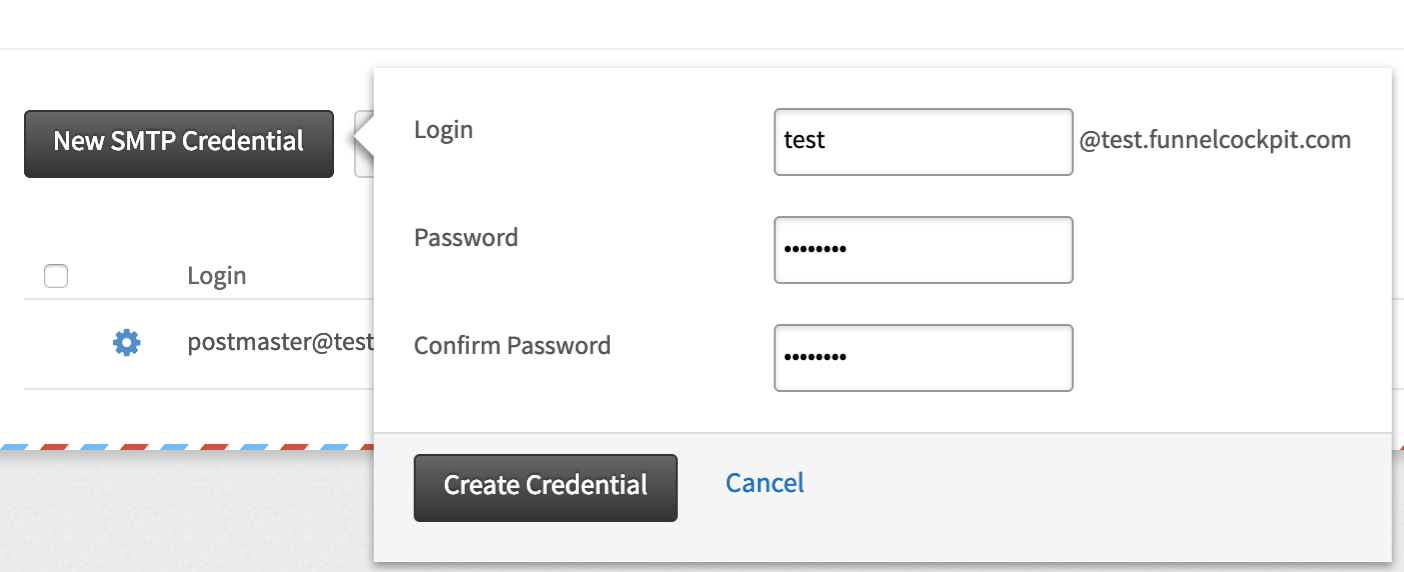Click the Login field label in popover
Viewport: 1404px width, 572px height.
click(444, 130)
